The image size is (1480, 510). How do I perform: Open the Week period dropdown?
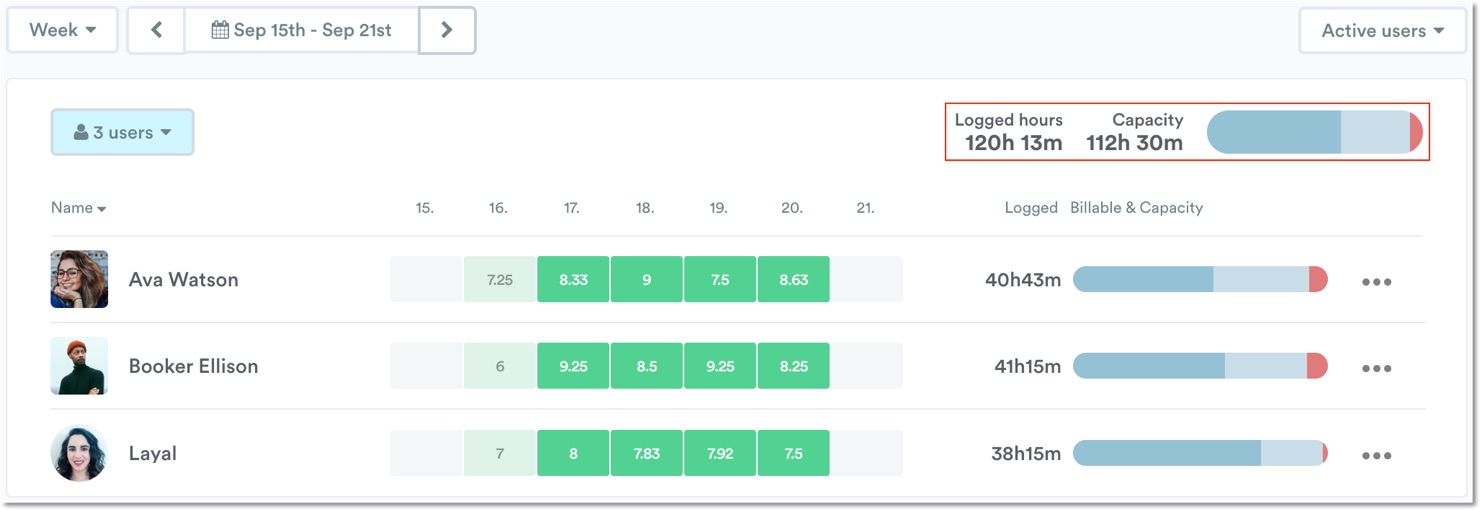pyautogui.click(x=62, y=30)
